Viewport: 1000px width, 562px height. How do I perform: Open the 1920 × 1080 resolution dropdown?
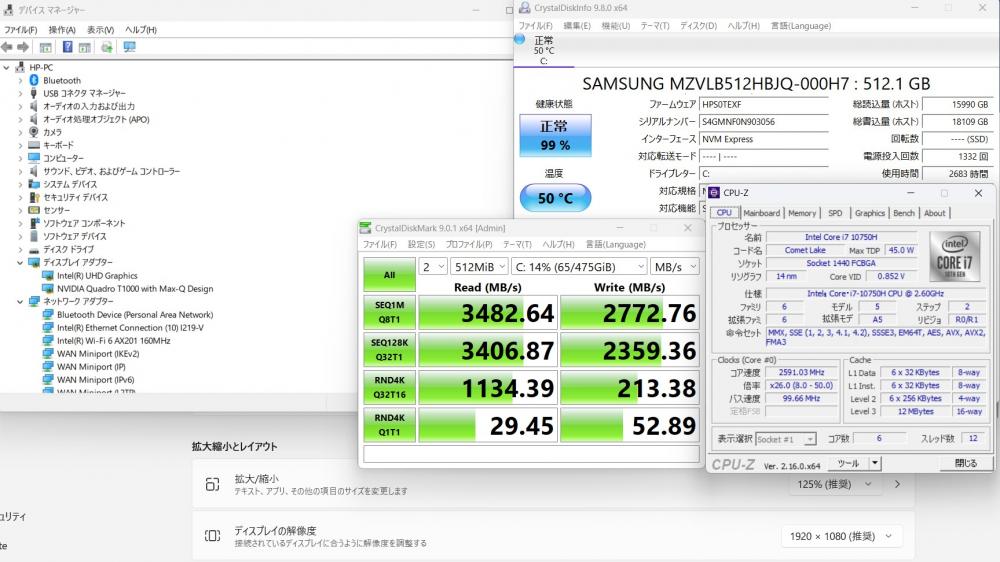coord(841,536)
